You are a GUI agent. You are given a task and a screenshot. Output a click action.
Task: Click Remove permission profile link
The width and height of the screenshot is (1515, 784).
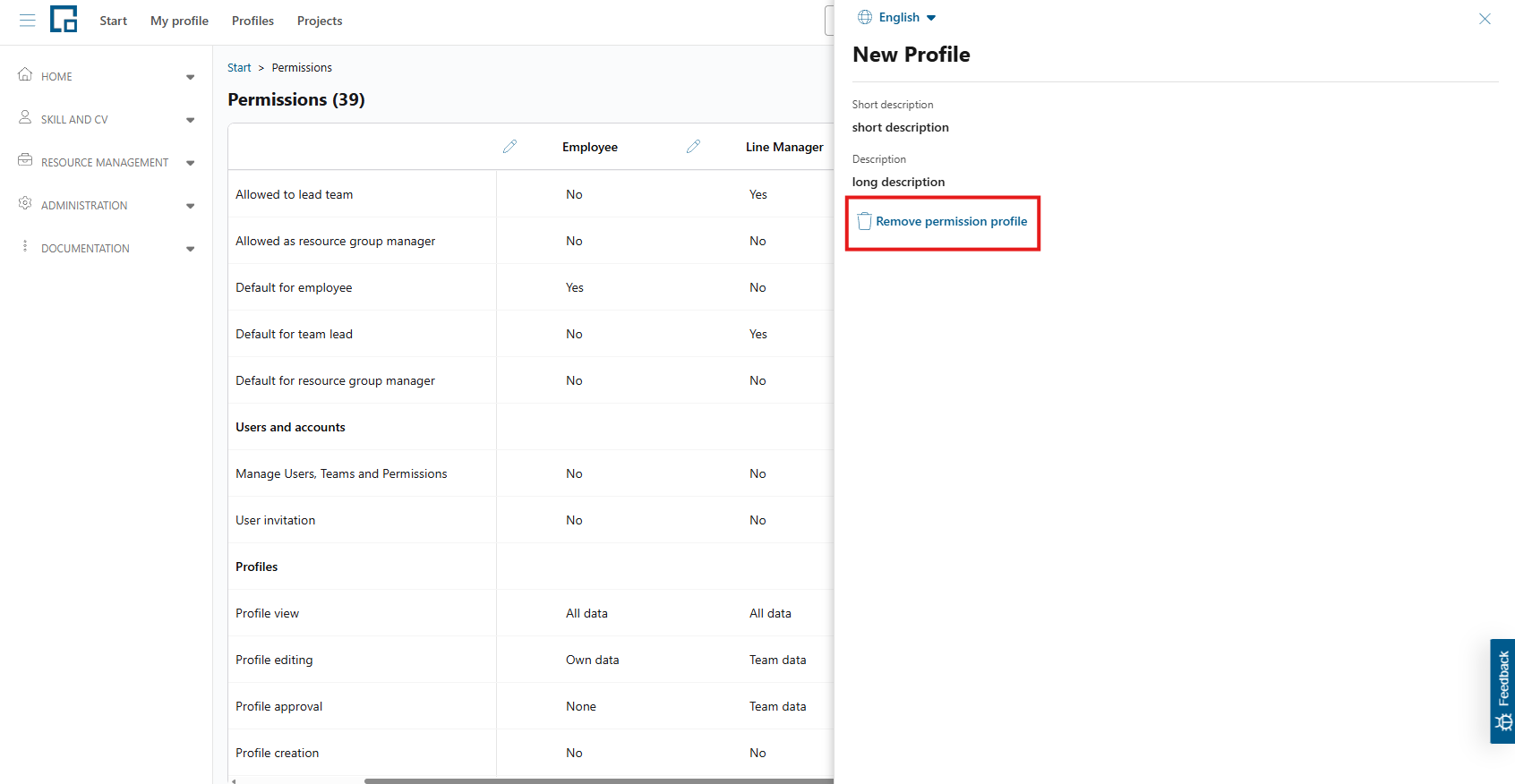[952, 221]
